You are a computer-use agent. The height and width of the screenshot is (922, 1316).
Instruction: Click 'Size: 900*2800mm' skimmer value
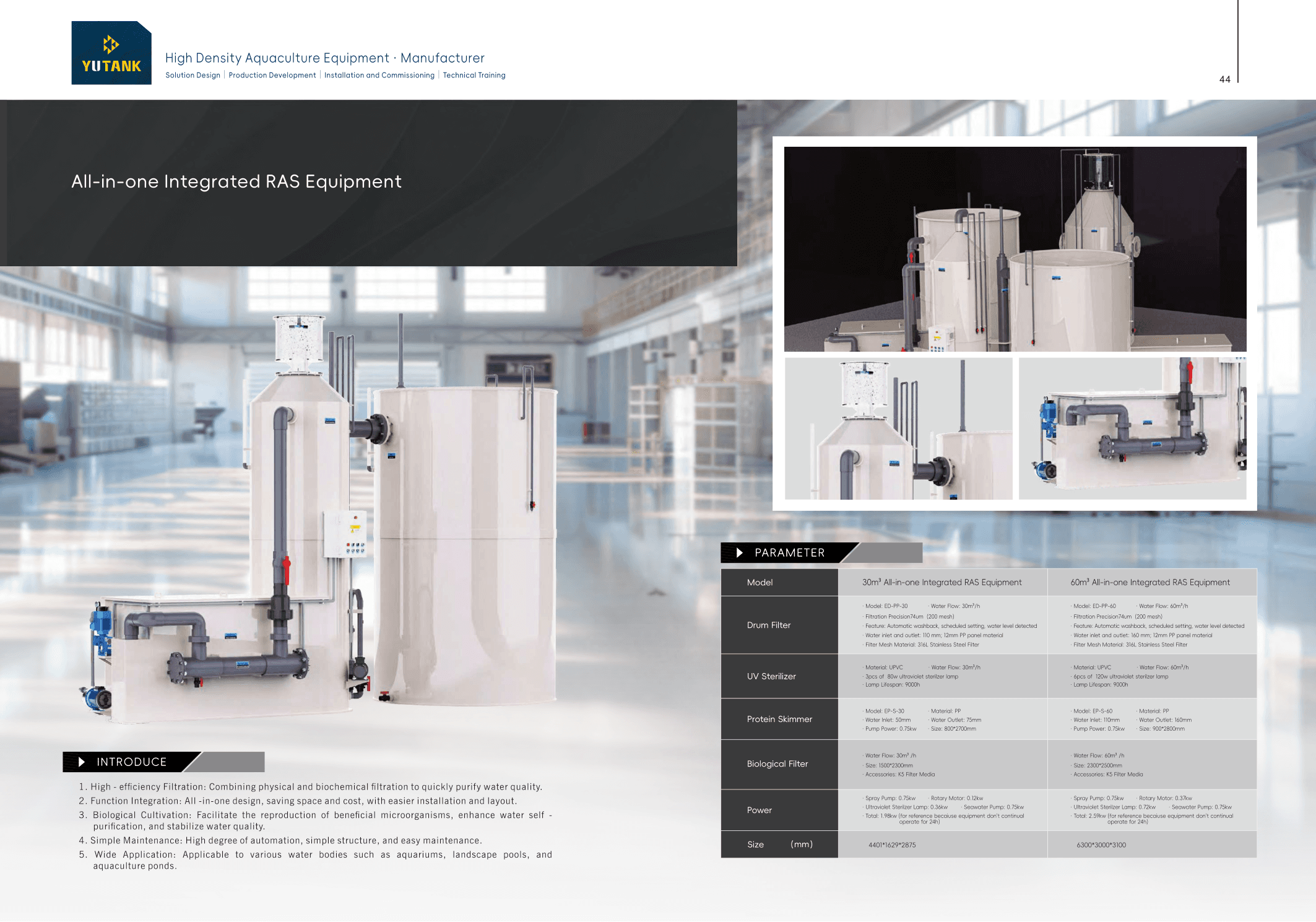click(1161, 729)
